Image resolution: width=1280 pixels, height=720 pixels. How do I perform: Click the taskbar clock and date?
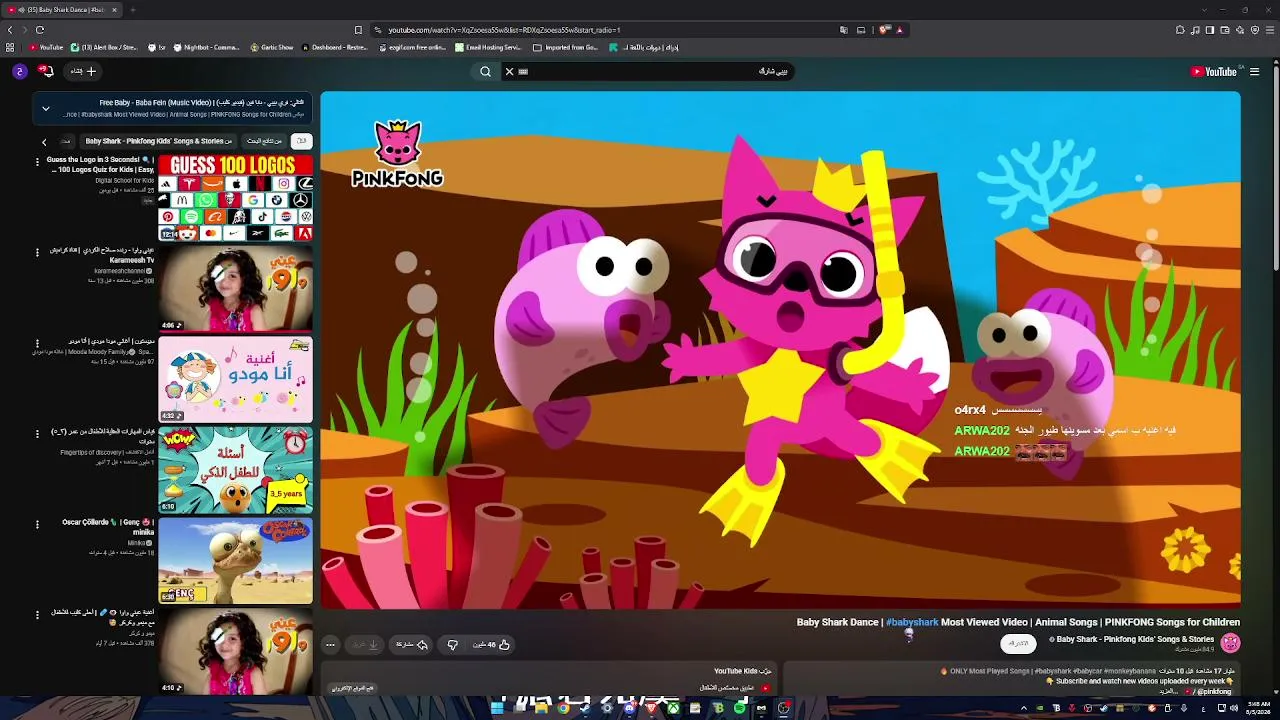click(1258, 708)
